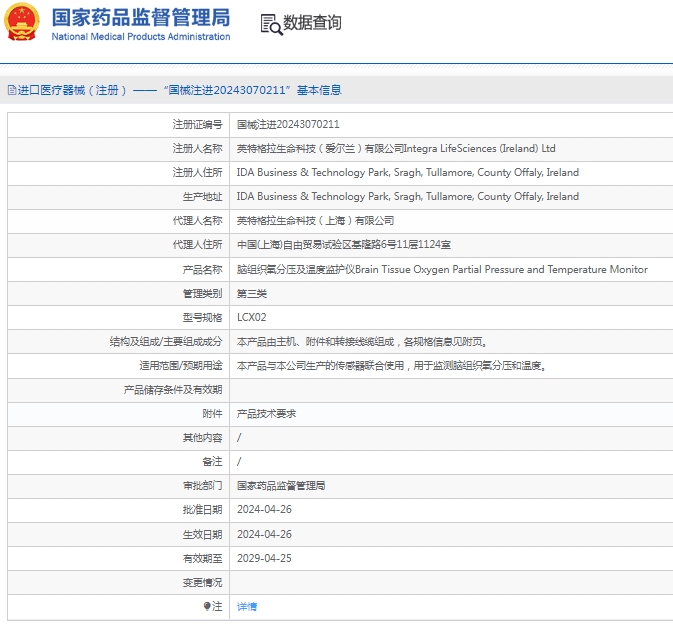
Task: Click the 批准日期 row label
Action: (x=203, y=509)
